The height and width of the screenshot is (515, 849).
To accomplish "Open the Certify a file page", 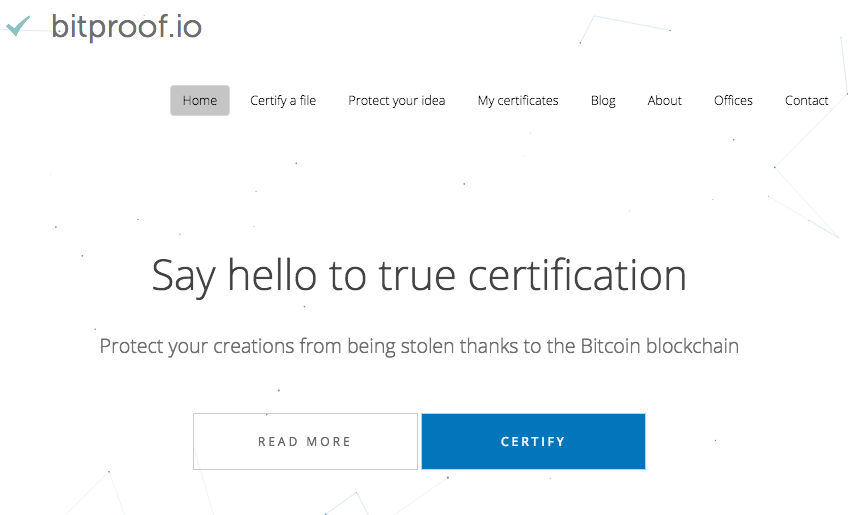I will [x=283, y=100].
